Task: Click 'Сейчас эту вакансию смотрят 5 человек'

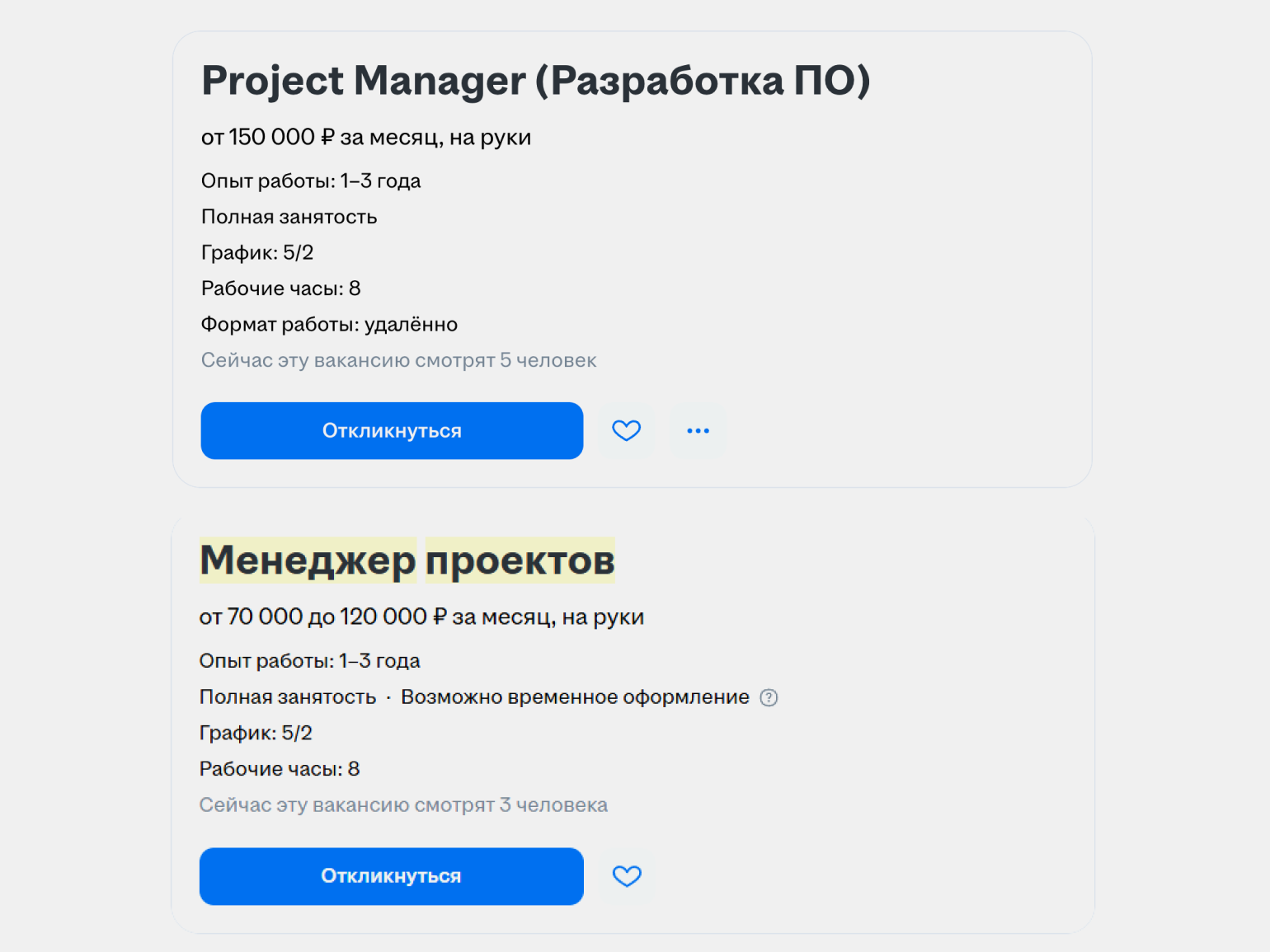Action: [398, 360]
